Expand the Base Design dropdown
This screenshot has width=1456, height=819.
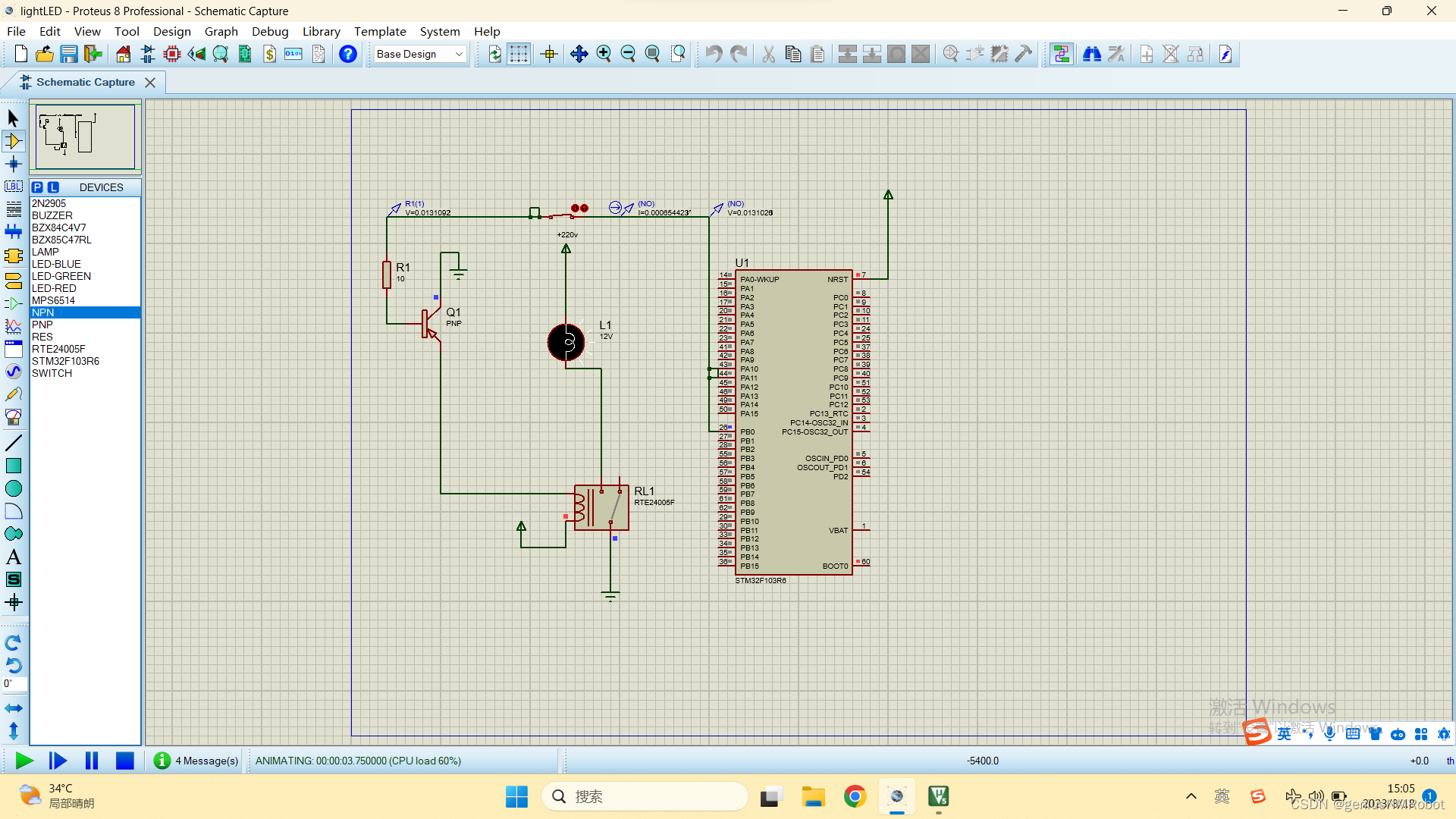click(x=459, y=54)
